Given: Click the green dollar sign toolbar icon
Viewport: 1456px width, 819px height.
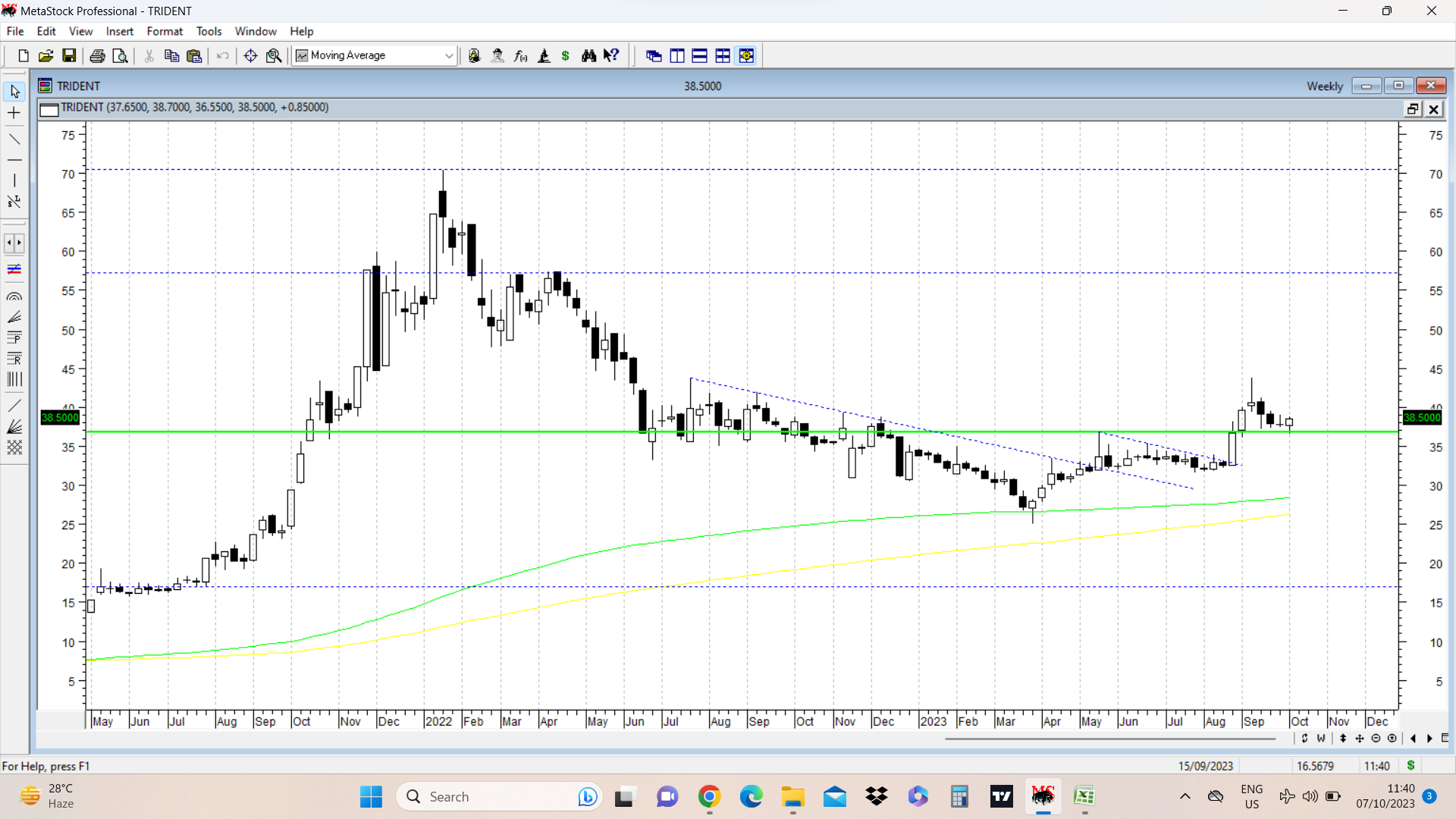Looking at the screenshot, I should pos(566,55).
